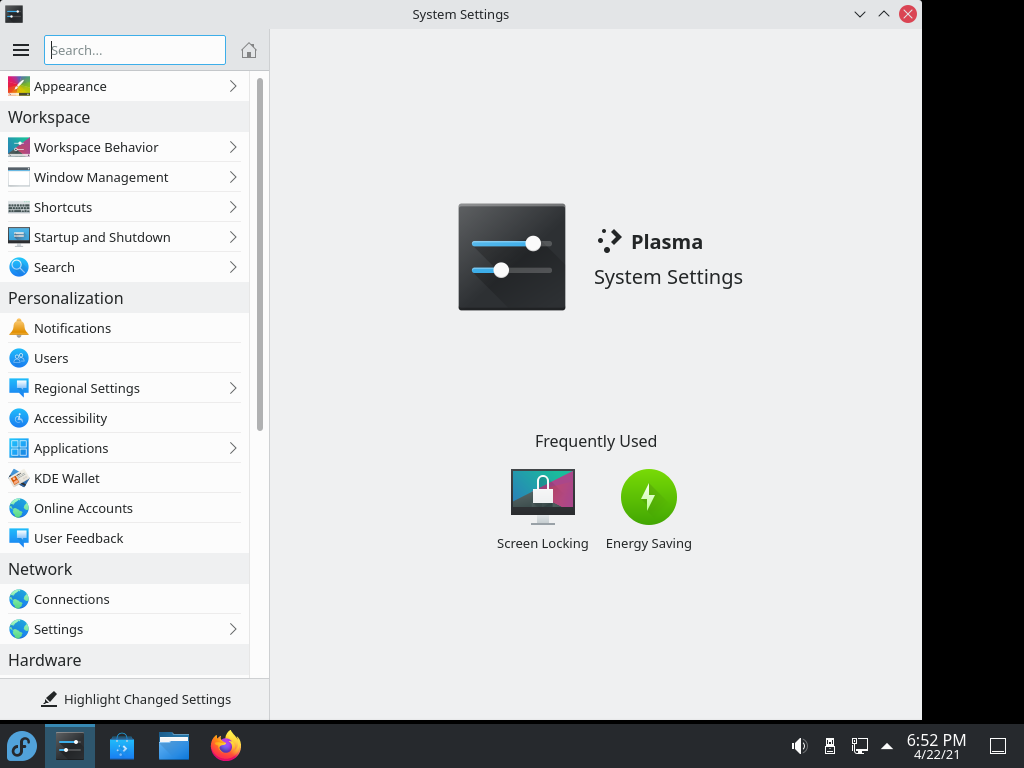The width and height of the screenshot is (1024, 768).
Task: Expand the Search category chevron
Action: pyautogui.click(x=233, y=267)
